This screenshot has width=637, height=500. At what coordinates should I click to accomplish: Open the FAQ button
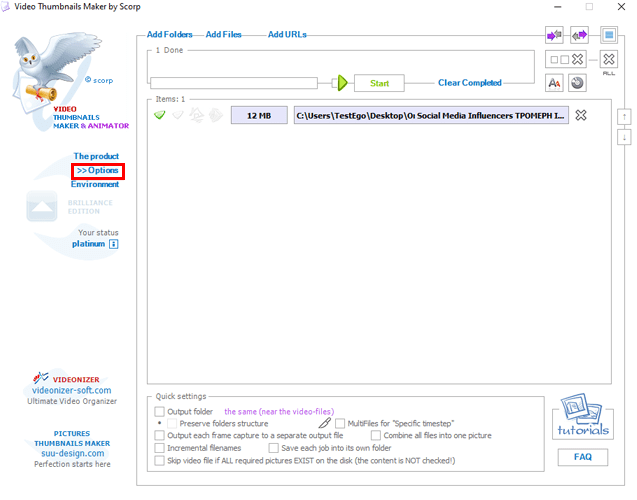click(x=583, y=457)
